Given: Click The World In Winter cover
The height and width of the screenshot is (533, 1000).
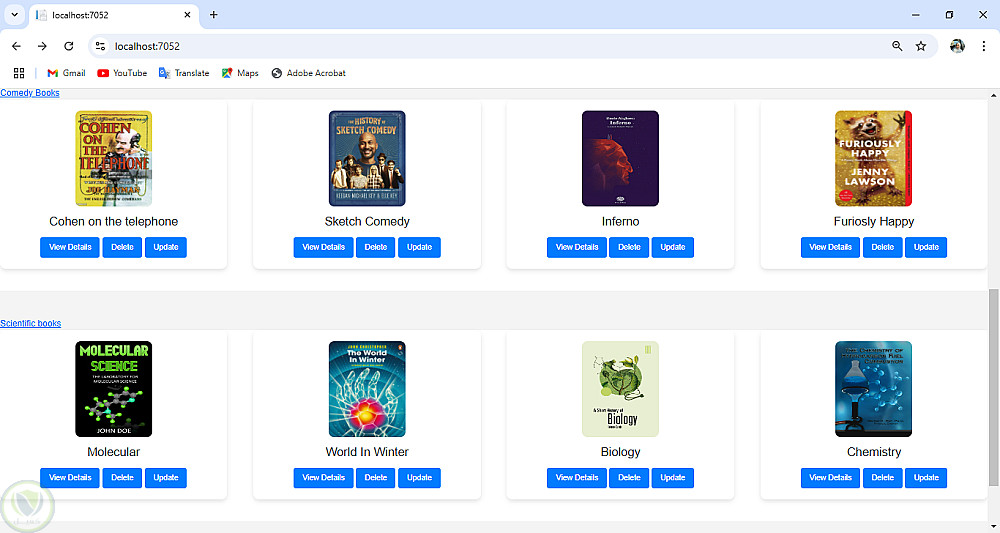Looking at the screenshot, I should tap(367, 389).
